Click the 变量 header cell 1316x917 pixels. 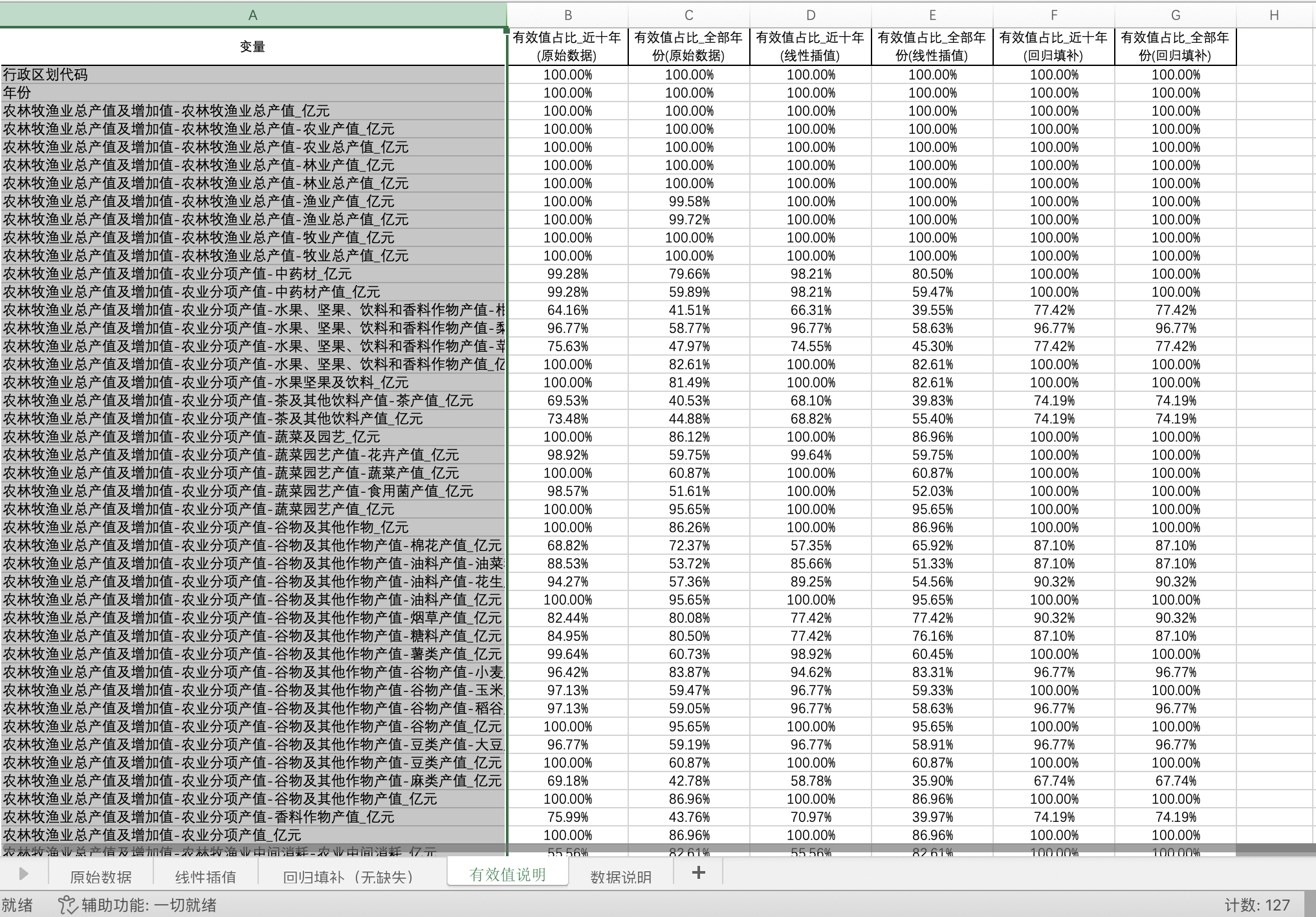coord(252,47)
